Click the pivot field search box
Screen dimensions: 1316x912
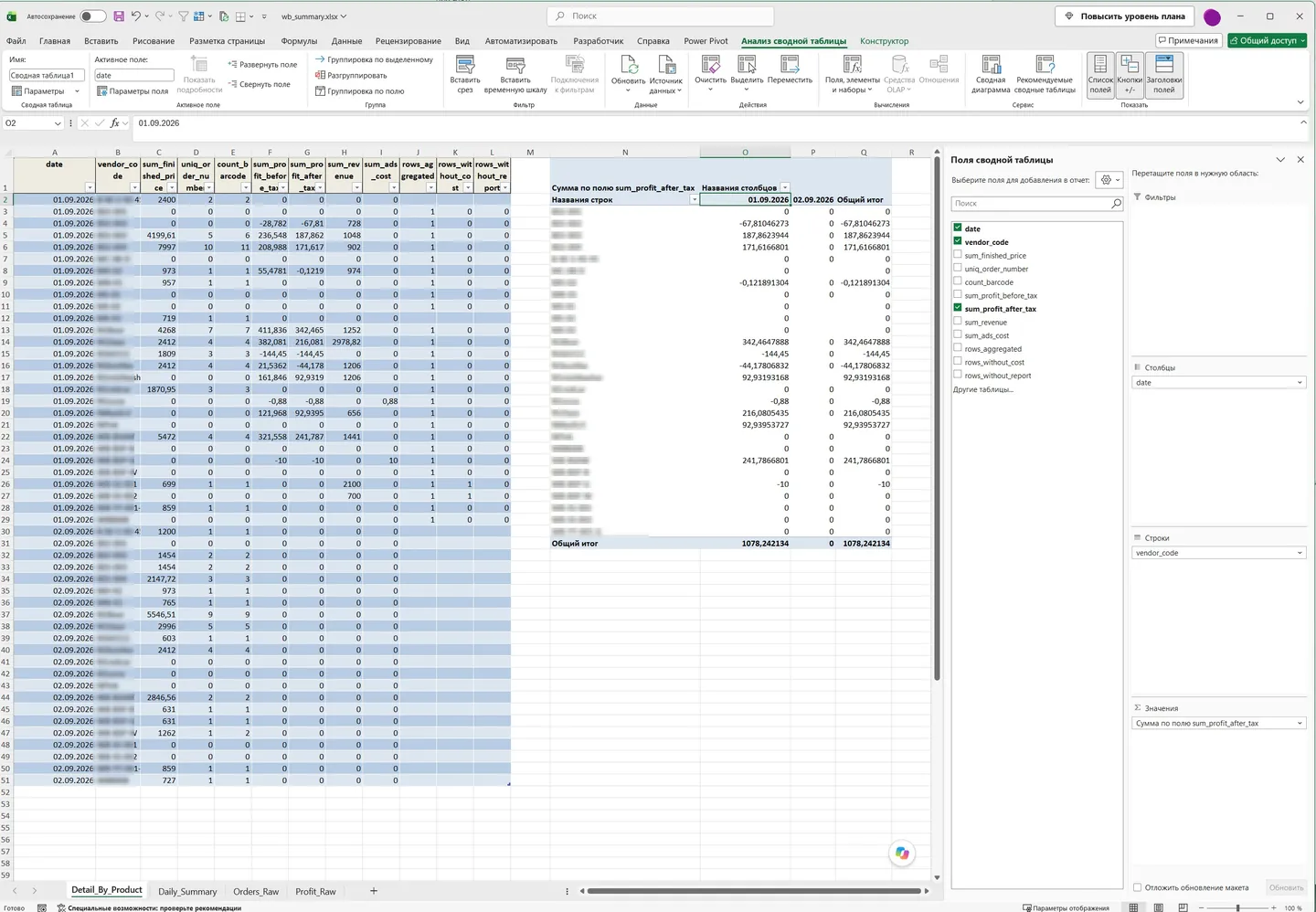[1037, 204]
